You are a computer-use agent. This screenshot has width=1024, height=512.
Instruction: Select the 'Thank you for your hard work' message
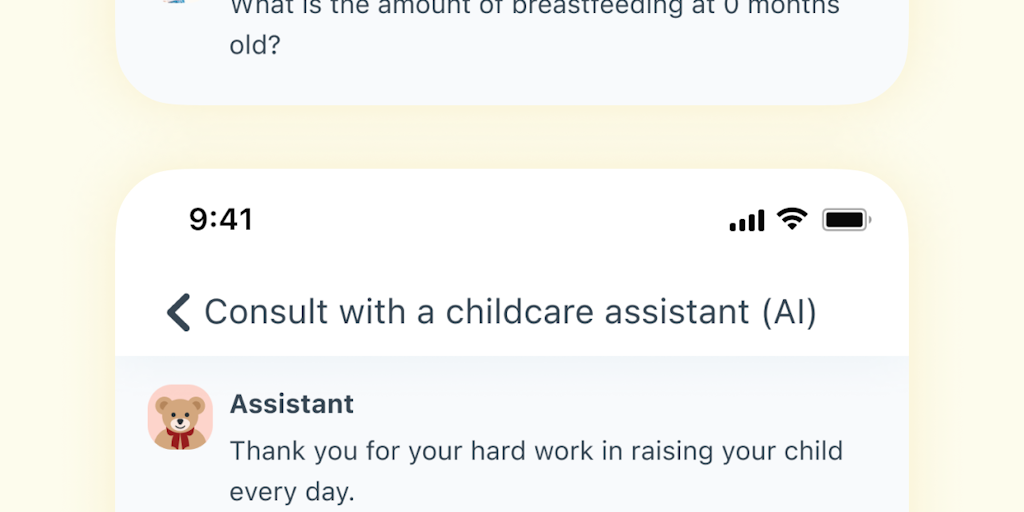[536, 450]
